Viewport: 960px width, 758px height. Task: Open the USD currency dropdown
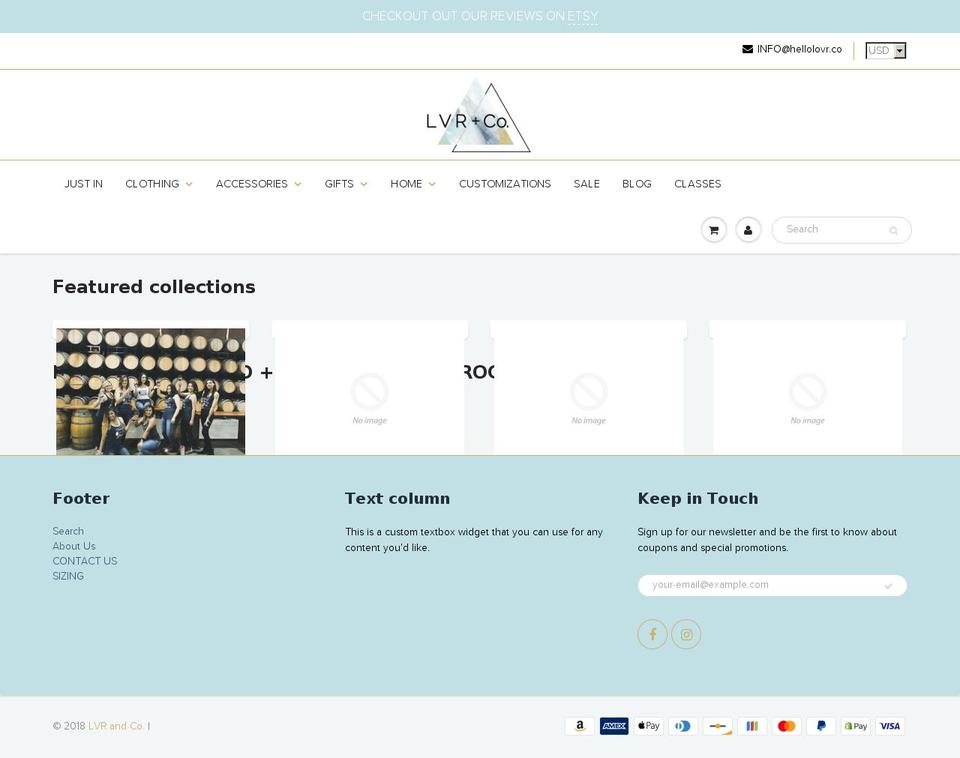[x=885, y=50]
